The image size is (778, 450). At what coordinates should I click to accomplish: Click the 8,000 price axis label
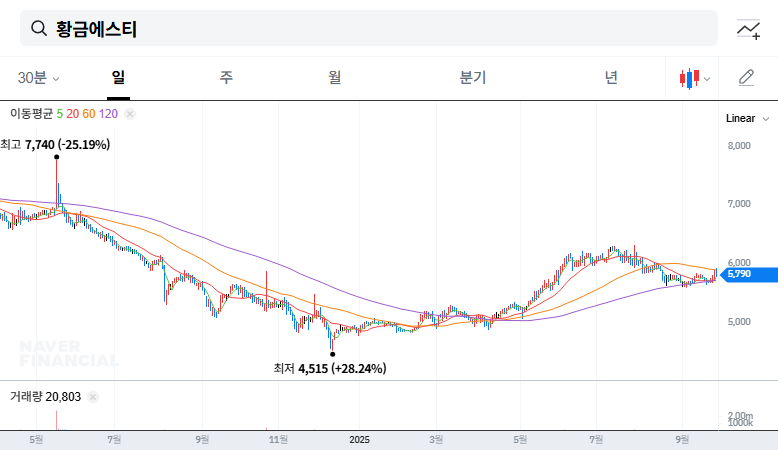(739, 146)
